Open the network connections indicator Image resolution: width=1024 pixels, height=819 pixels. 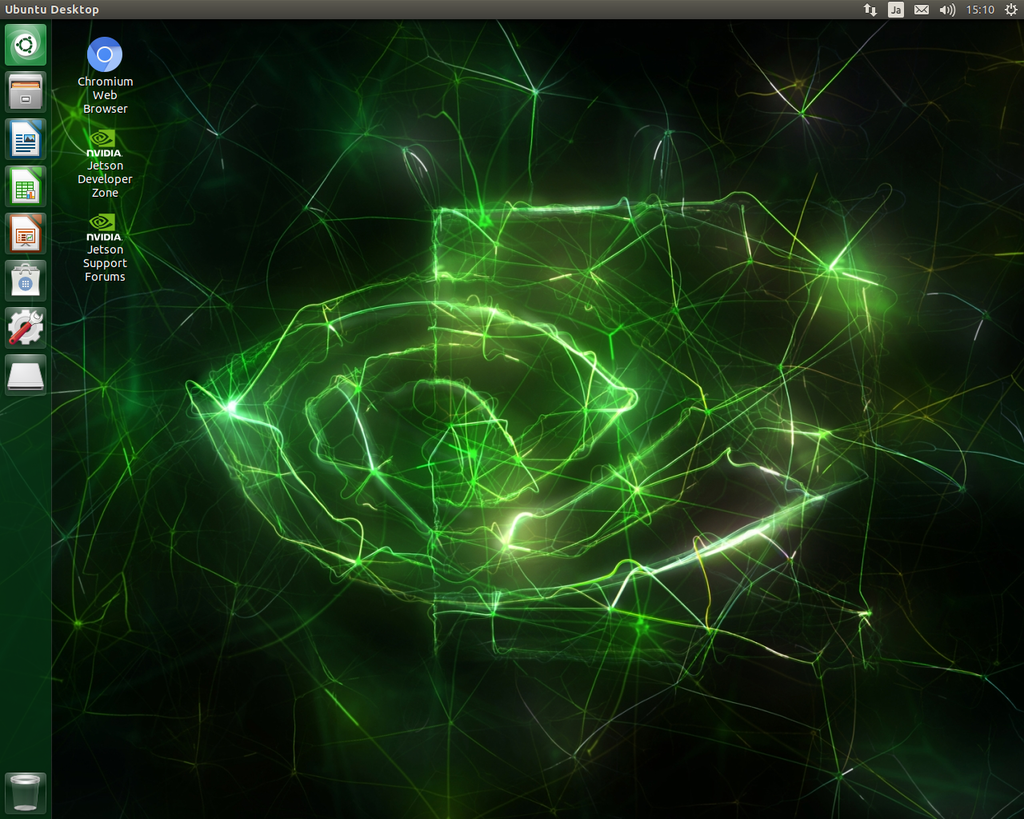[870, 10]
